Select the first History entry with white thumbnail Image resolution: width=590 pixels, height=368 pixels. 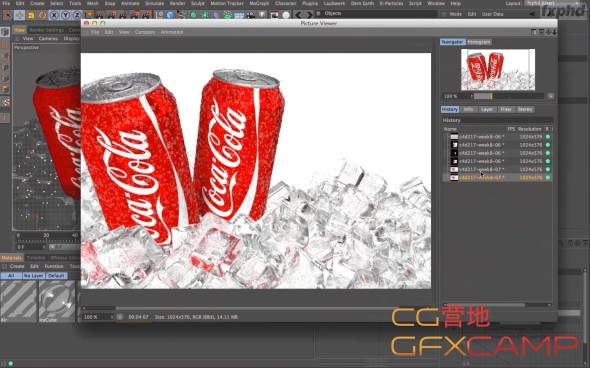coord(497,137)
